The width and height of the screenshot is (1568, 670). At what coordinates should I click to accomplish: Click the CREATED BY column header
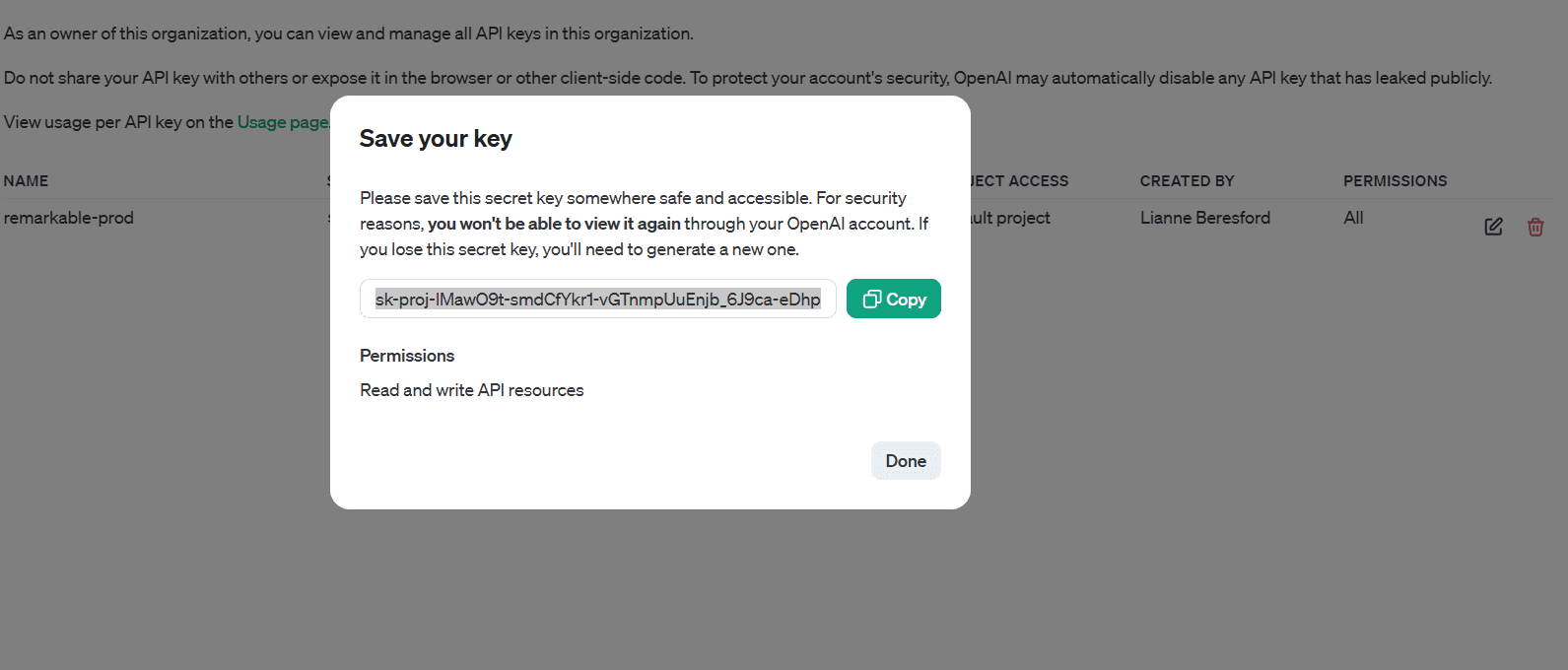[x=1187, y=180]
